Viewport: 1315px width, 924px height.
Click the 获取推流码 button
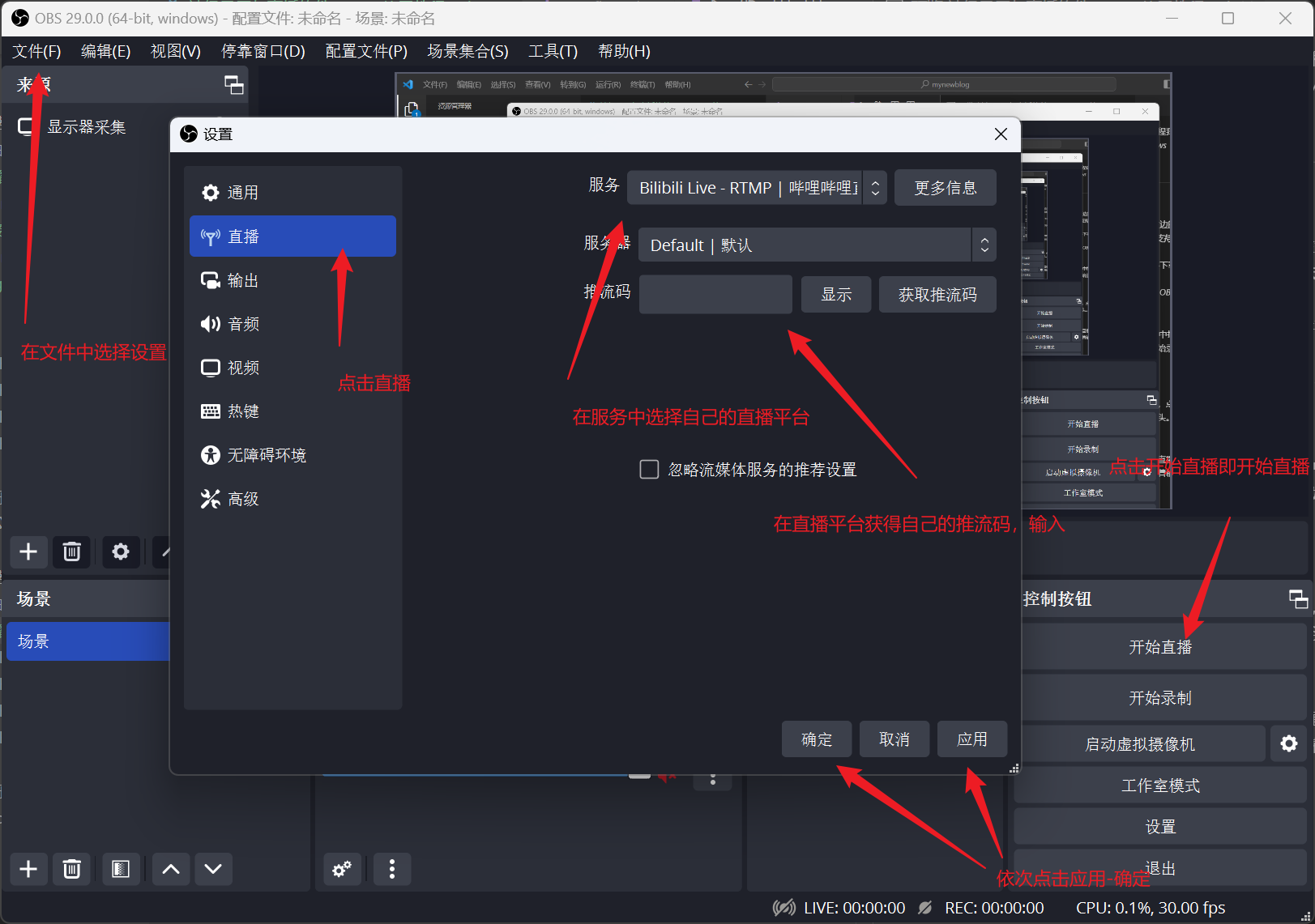click(x=937, y=294)
